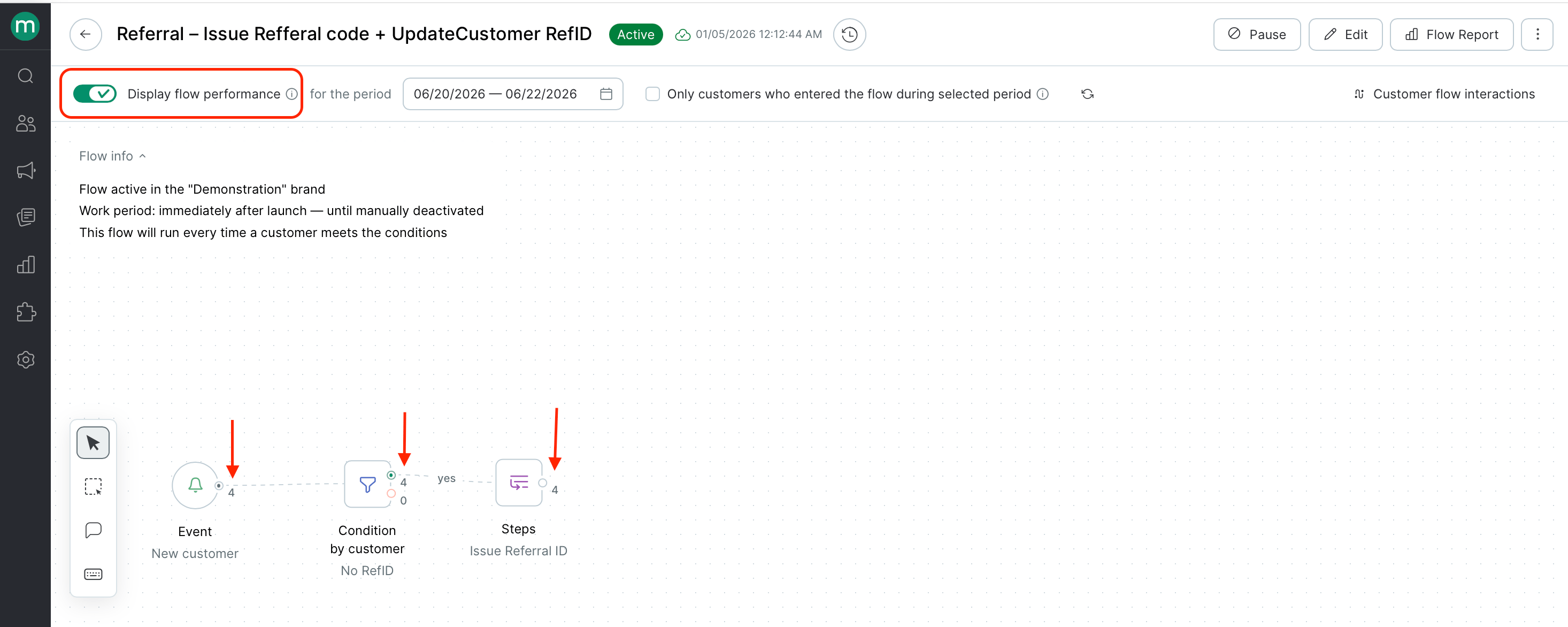
Task: Click the 'New customer' event label
Action: click(195, 553)
